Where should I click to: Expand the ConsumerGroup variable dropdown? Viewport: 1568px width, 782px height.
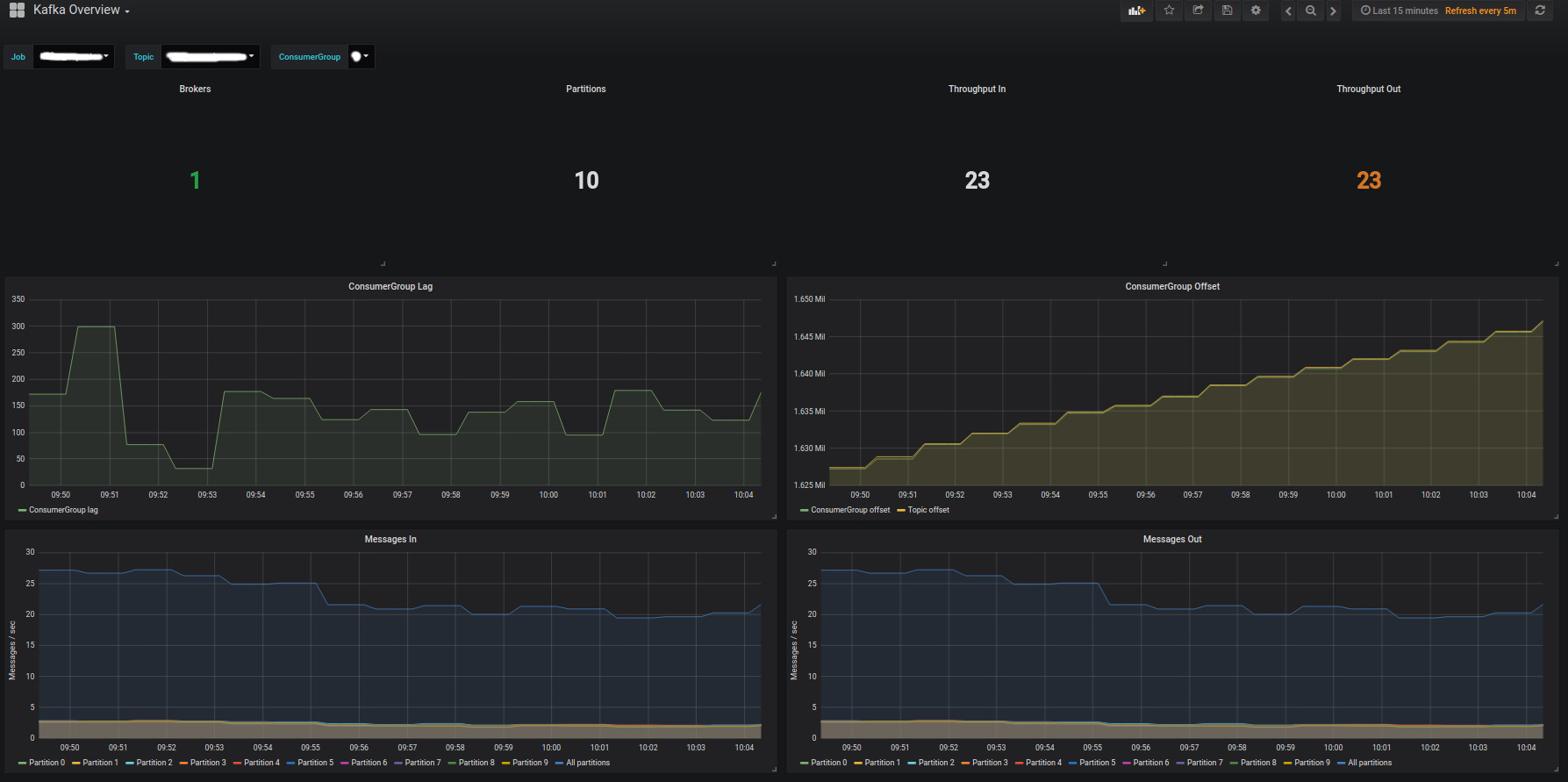tap(361, 57)
